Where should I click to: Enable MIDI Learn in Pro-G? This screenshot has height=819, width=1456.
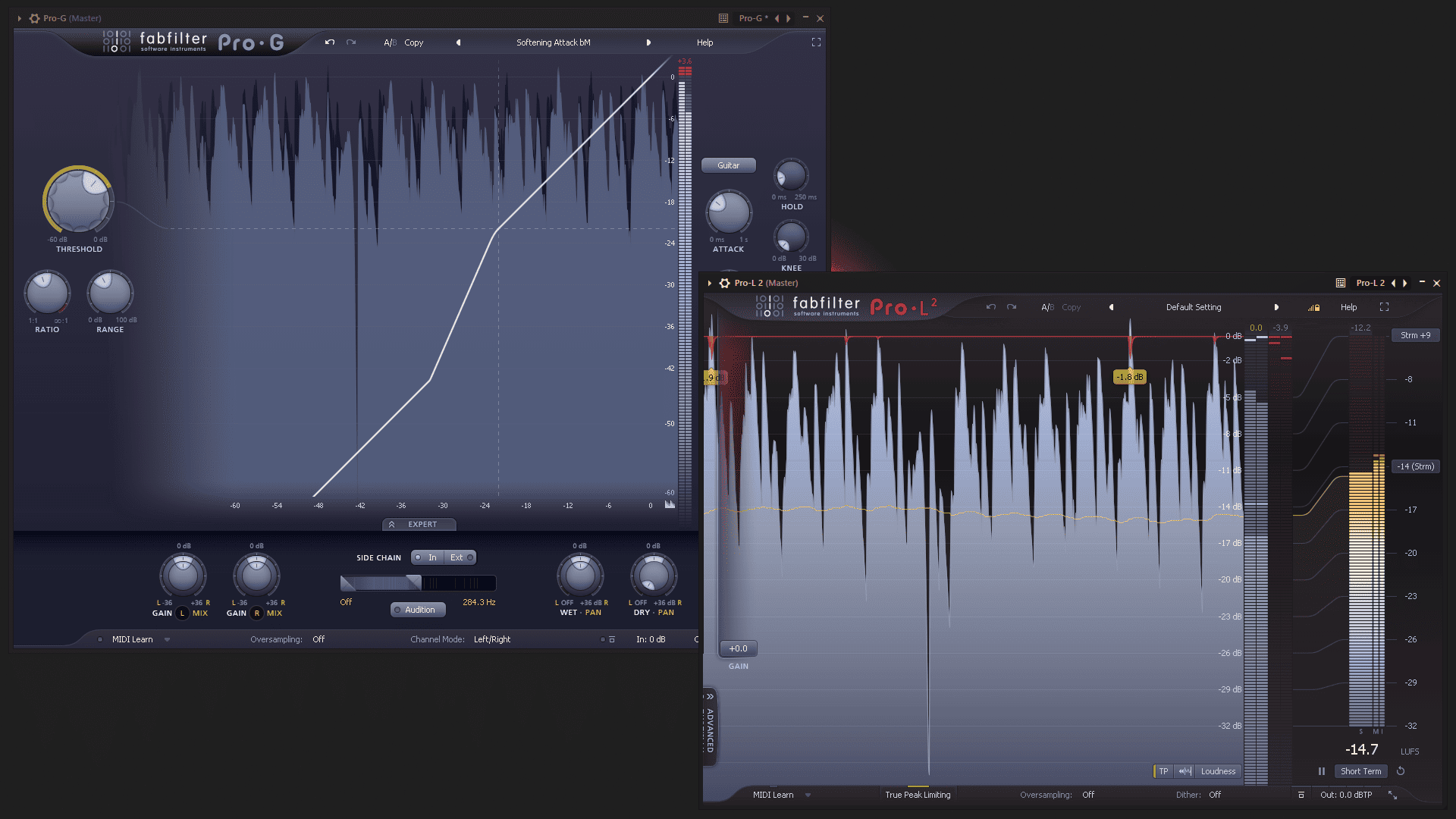132,639
